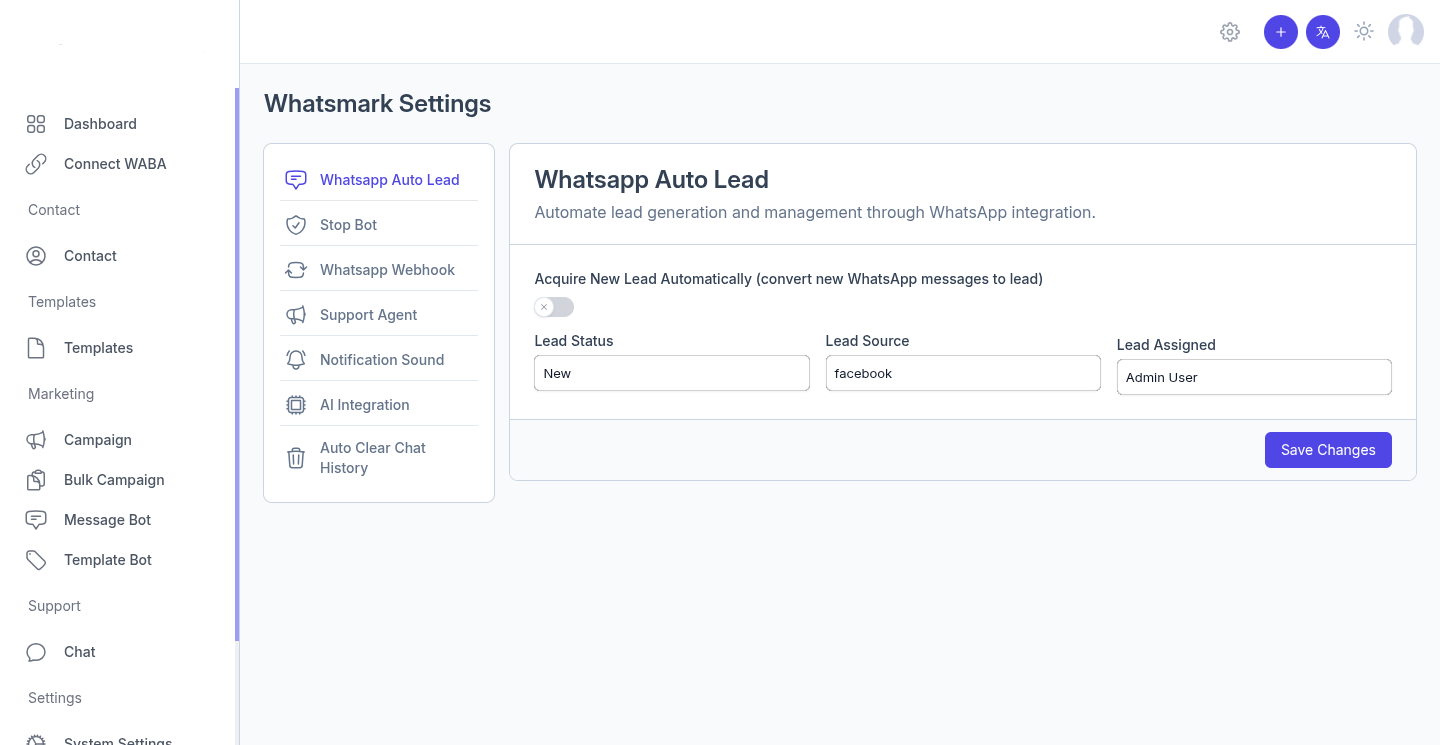This screenshot has width=1440, height=745.
Task: Open the AI Integration settings tab
Action: click(379, 405)
